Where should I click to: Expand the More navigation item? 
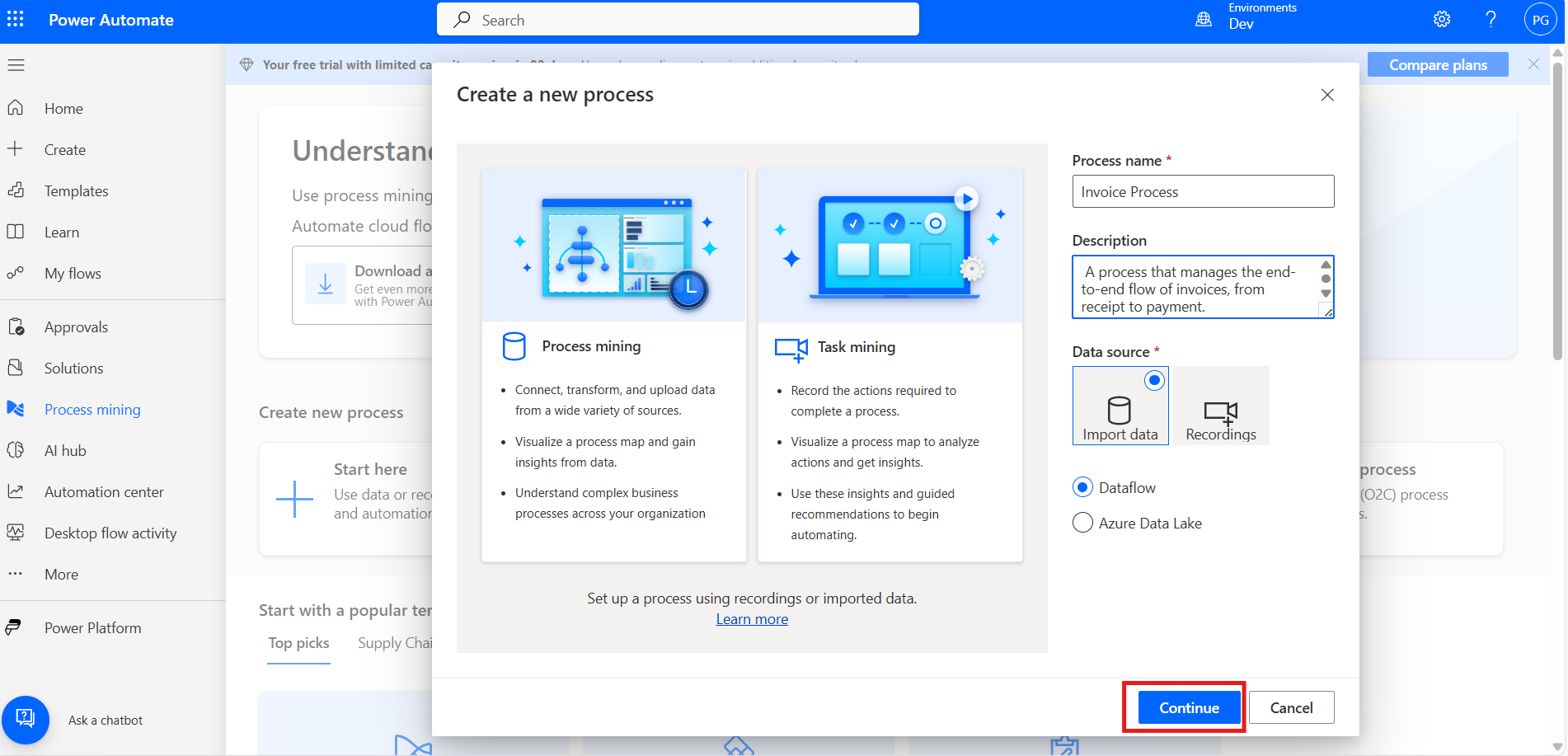[x=61, y=575]
